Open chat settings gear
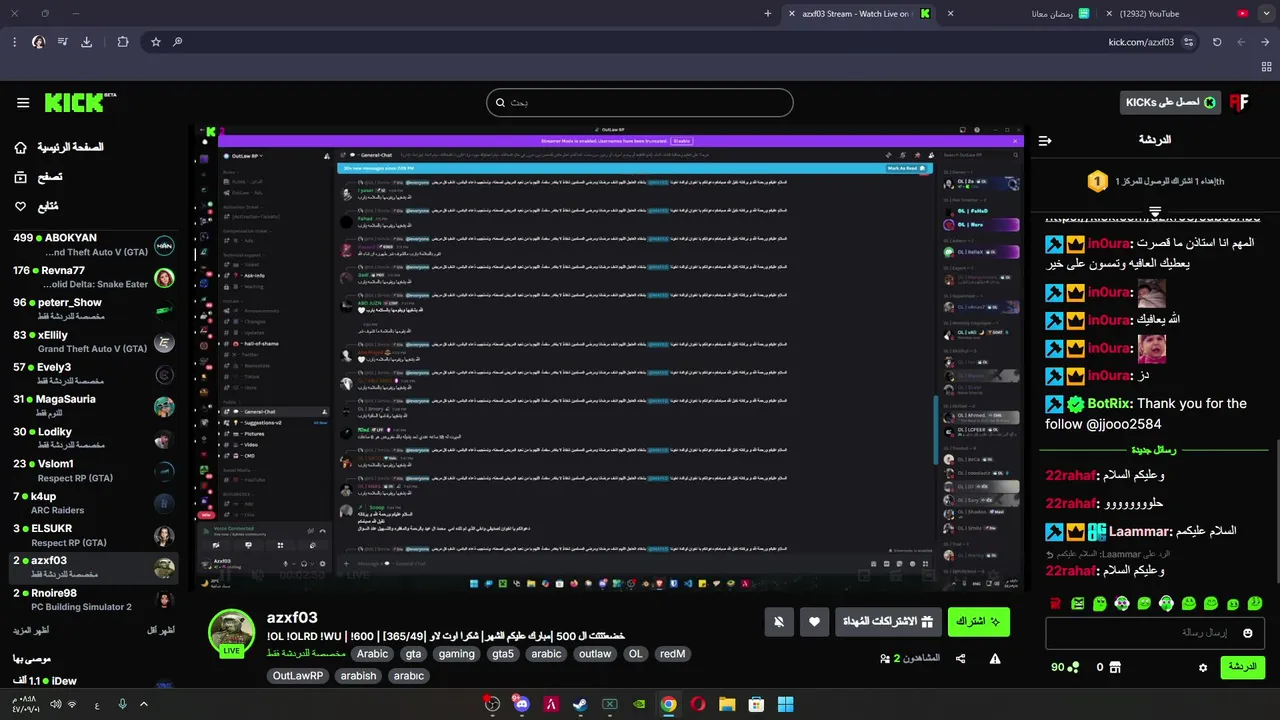This screenshot has width=1280, height=720. pos(1203,667)
